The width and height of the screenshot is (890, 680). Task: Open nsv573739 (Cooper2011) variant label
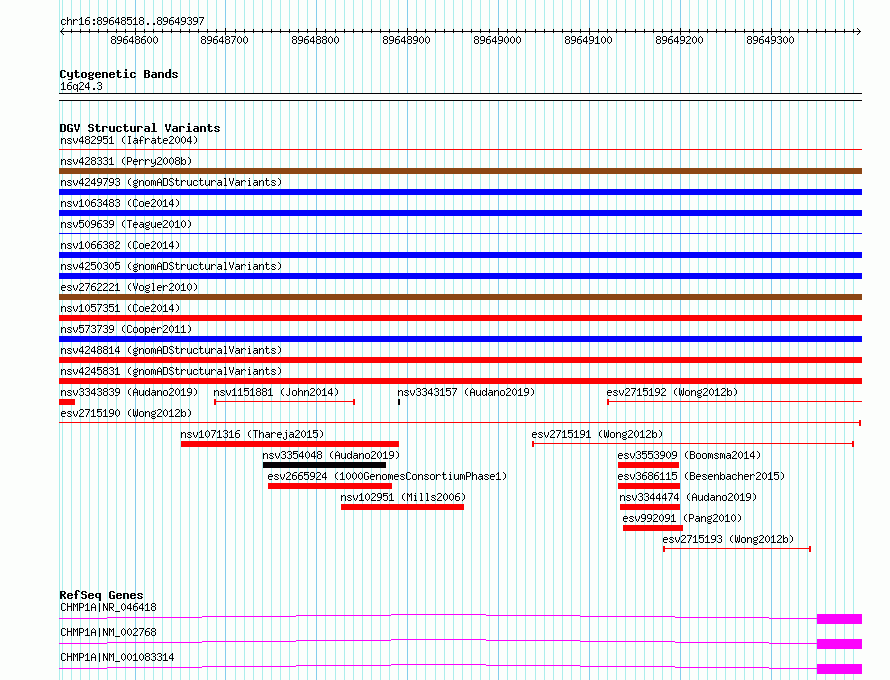[126, 329]
